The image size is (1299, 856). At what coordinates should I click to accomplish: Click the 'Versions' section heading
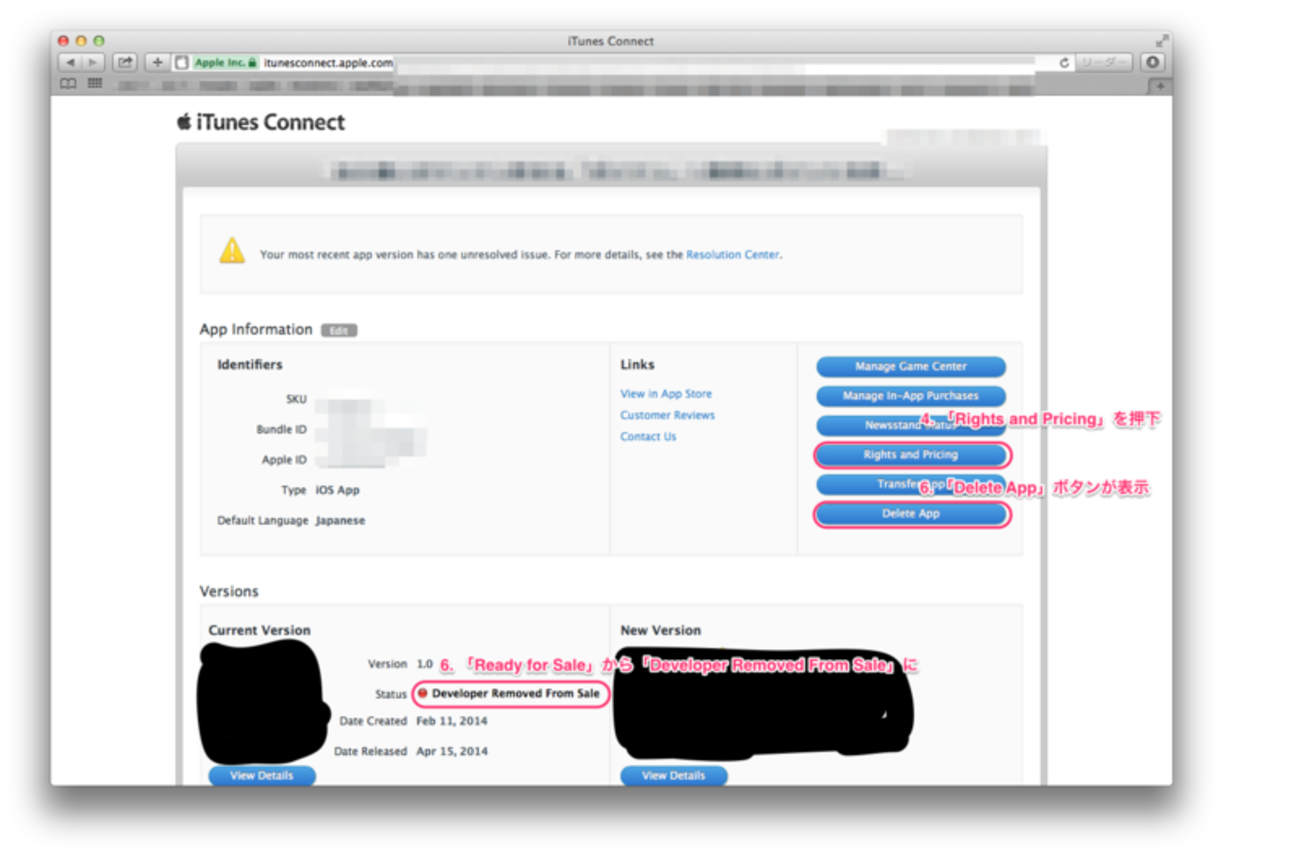point(229,591)
